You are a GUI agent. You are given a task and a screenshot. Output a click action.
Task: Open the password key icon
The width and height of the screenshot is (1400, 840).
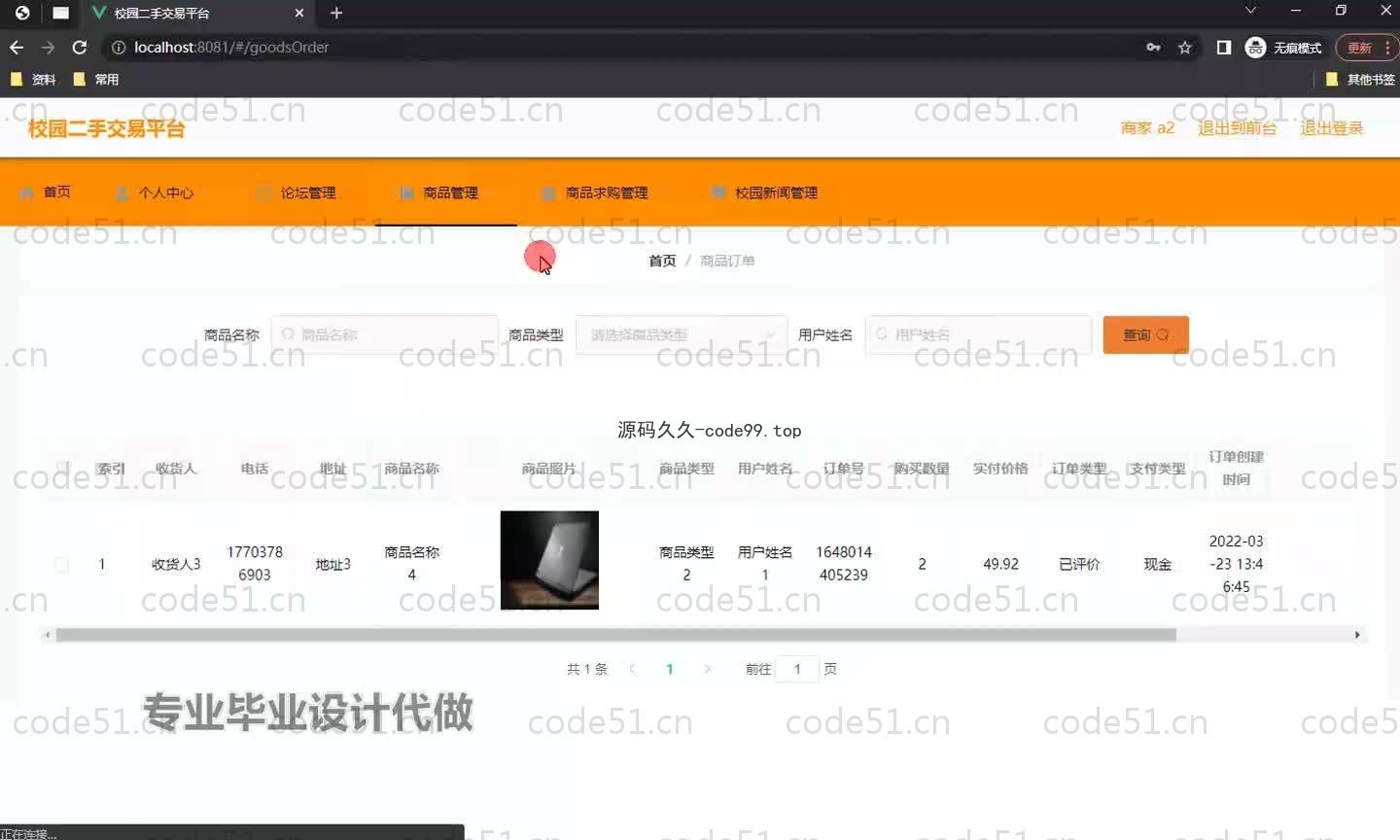click(1153, 47)
